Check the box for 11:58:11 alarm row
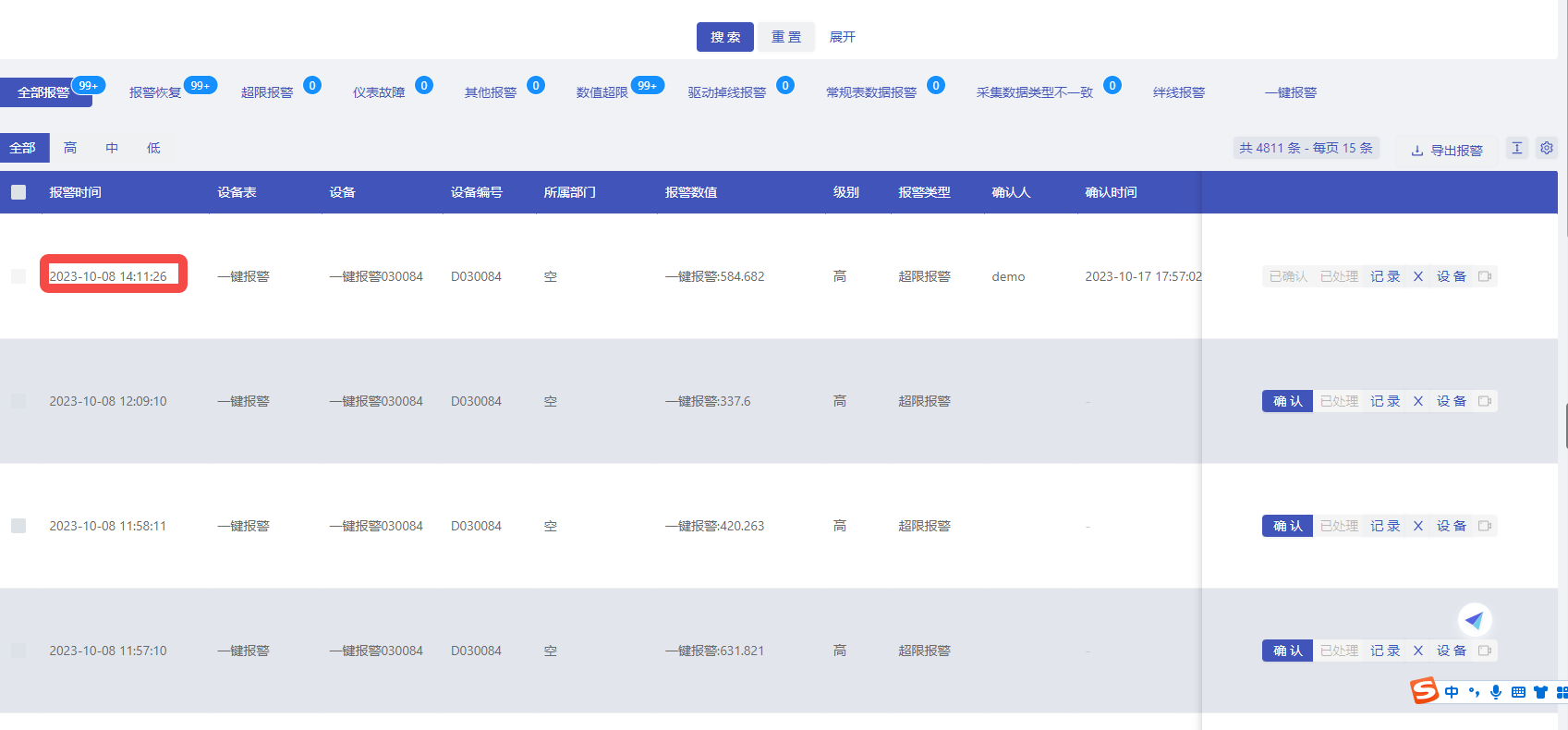1568x730 pixels. pyautogui.click(x=18, y=526)
